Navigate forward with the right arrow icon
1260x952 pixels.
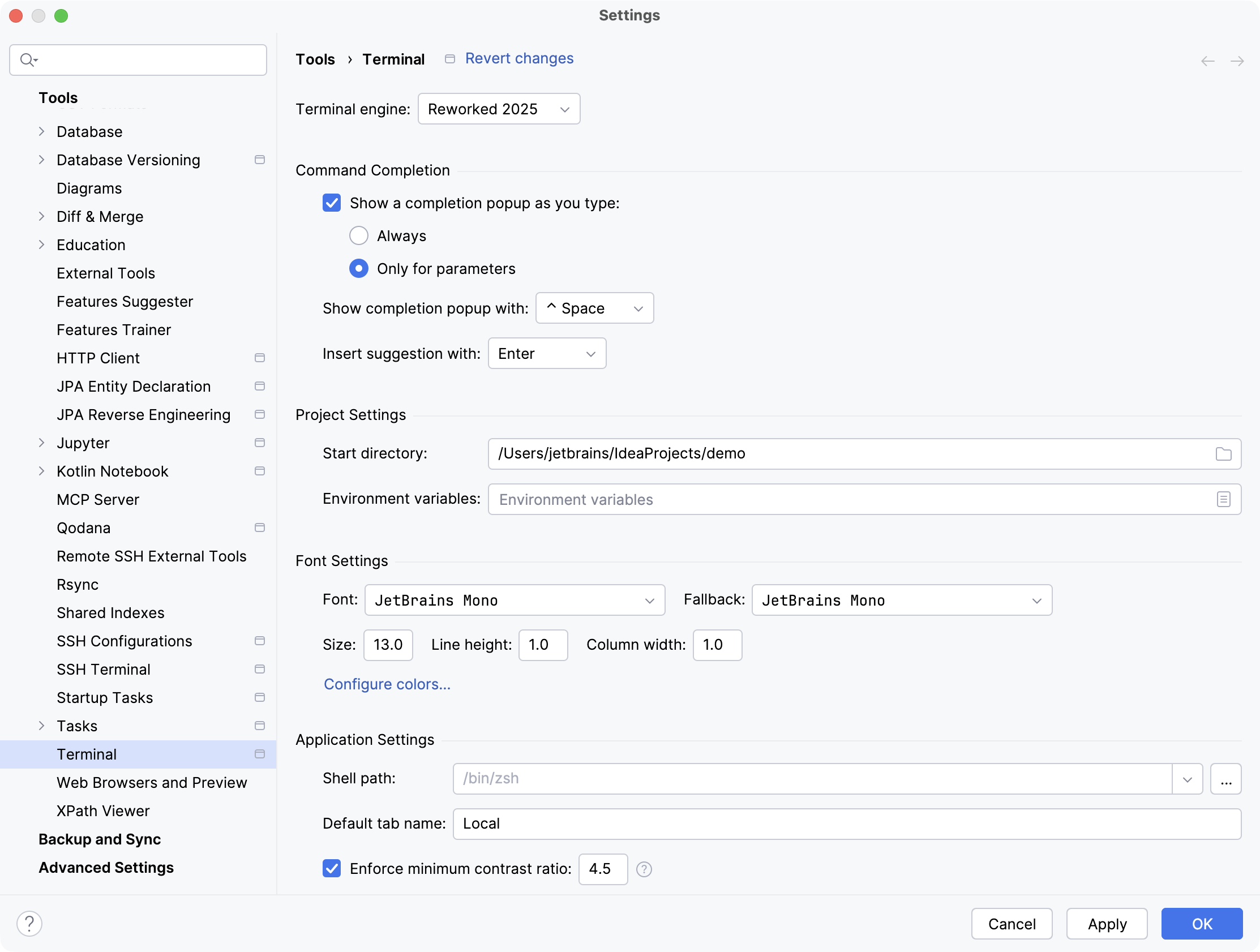tap(1238, 61)
